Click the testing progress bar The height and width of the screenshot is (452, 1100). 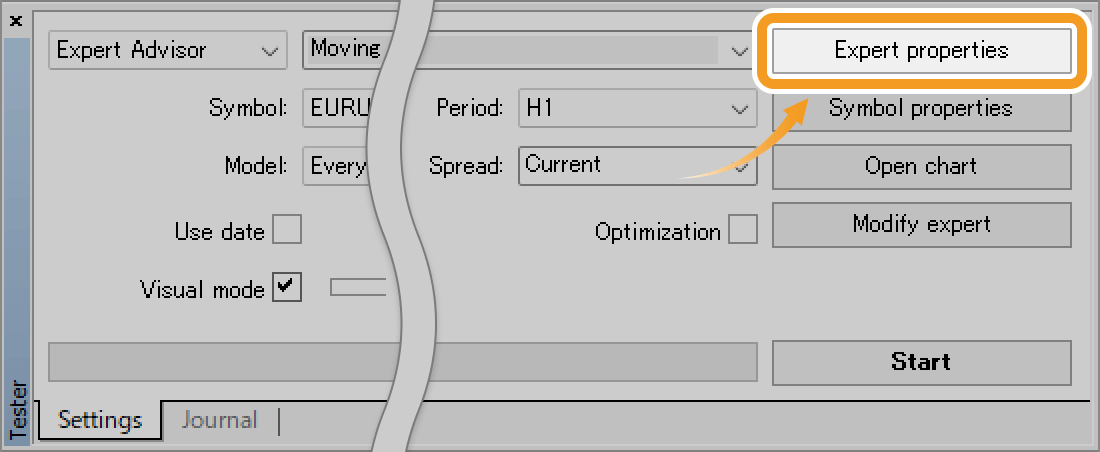pyautogui.click(x=402, y=362)
